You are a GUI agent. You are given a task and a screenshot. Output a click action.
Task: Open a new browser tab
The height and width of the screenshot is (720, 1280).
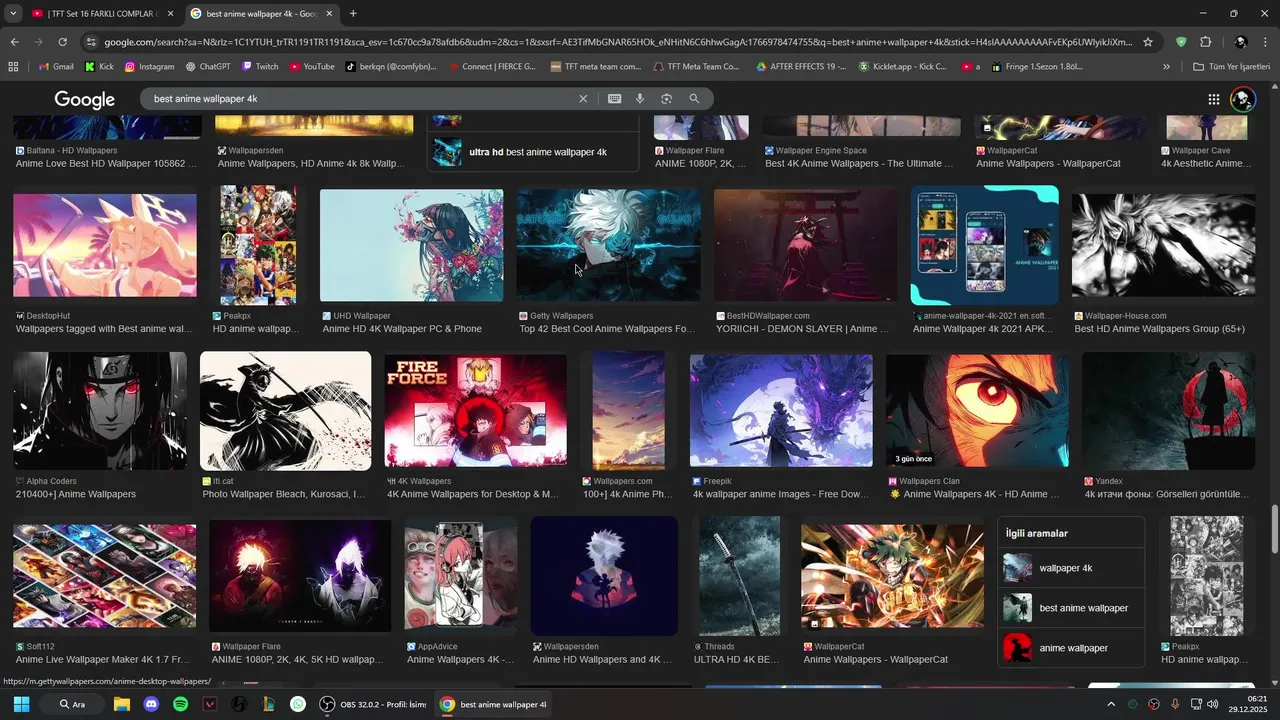353,13
